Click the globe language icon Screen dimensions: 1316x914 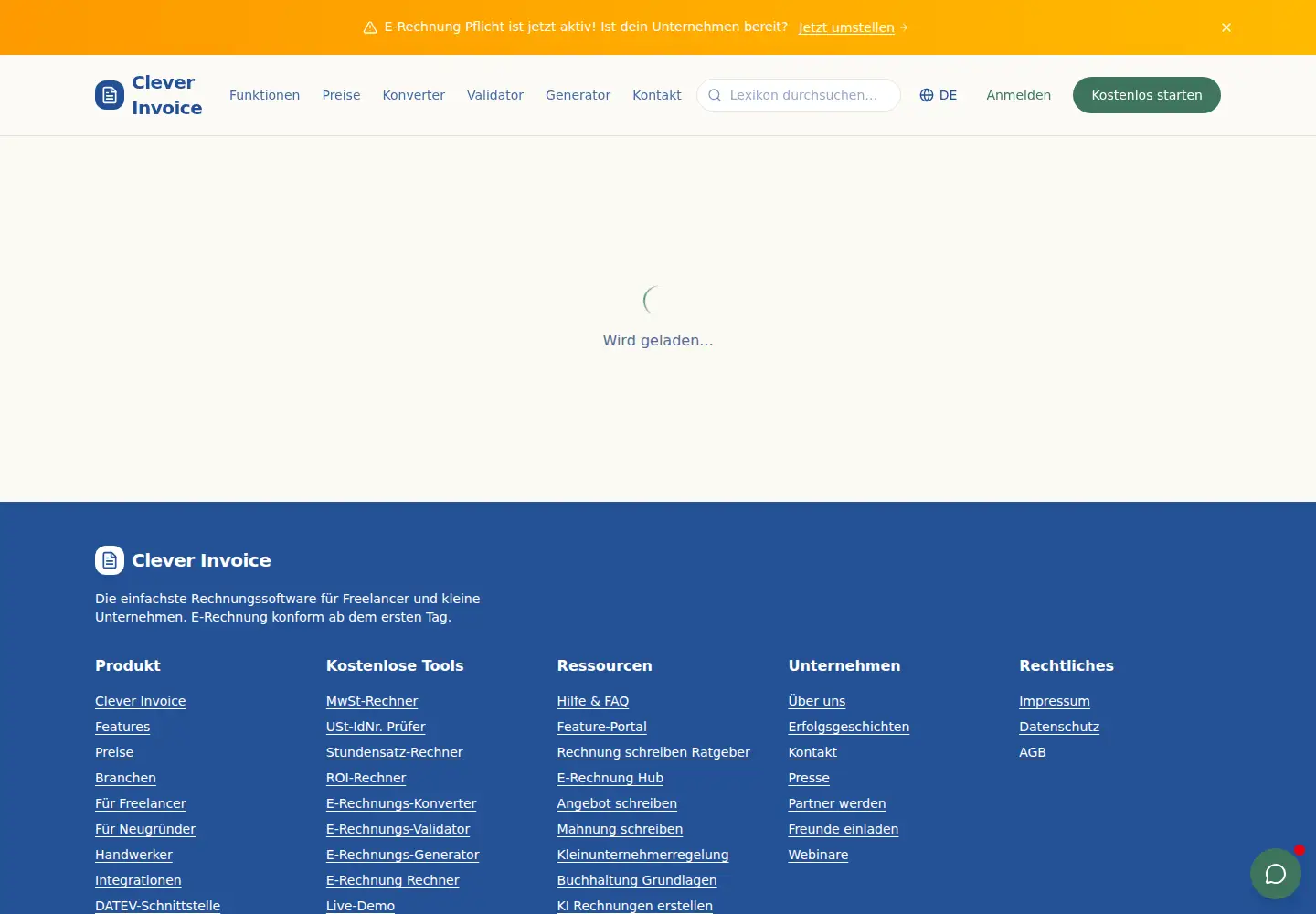[927, 95]
